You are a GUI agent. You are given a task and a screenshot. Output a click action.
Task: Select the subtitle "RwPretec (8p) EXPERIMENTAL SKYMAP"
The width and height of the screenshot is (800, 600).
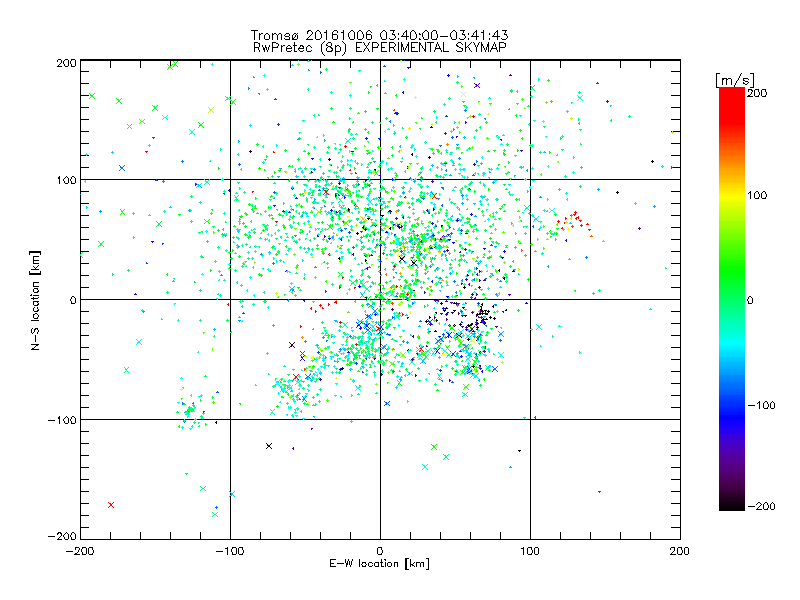[380, 48]
